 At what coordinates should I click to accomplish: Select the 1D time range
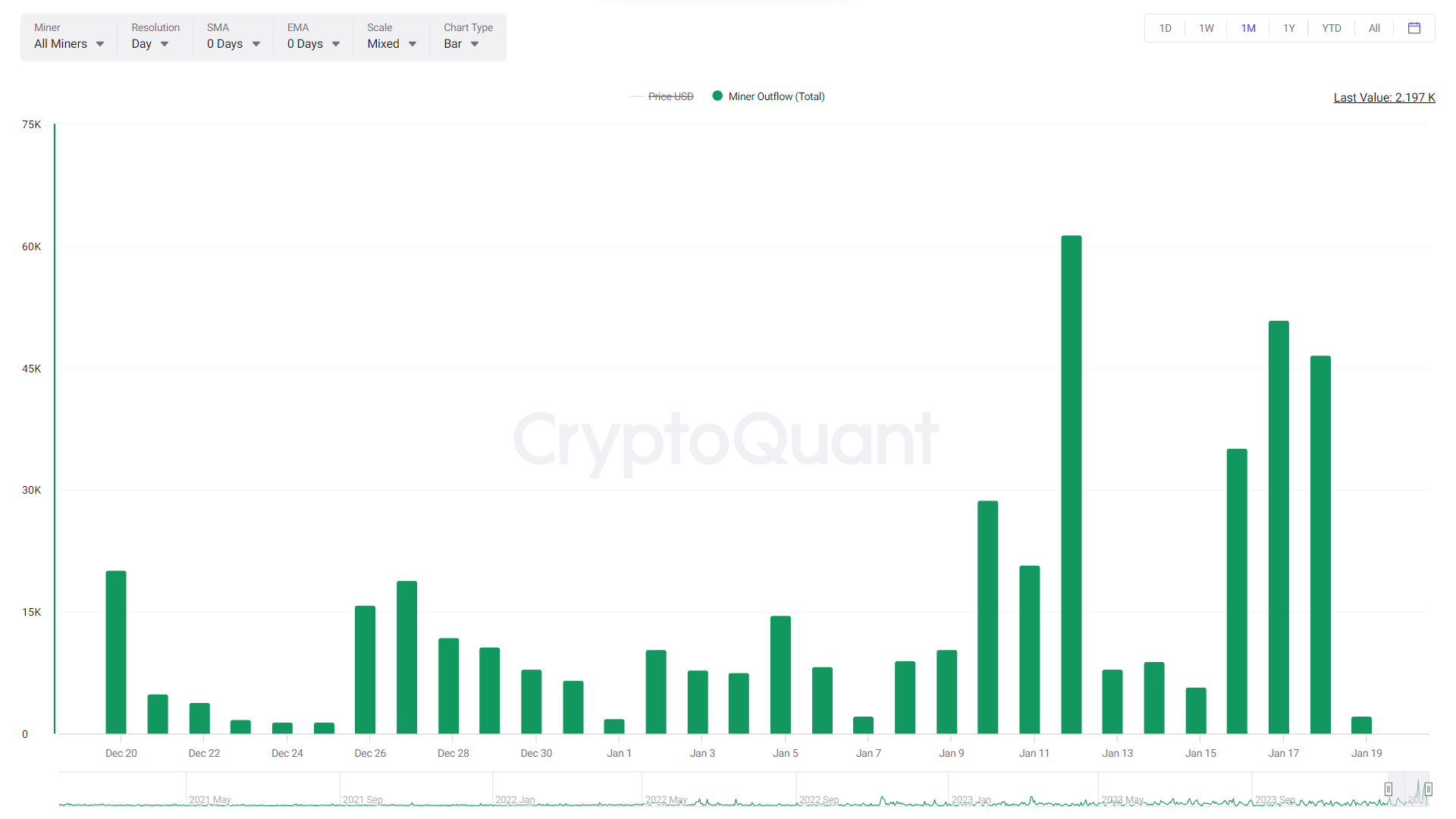click(1166, 28)
